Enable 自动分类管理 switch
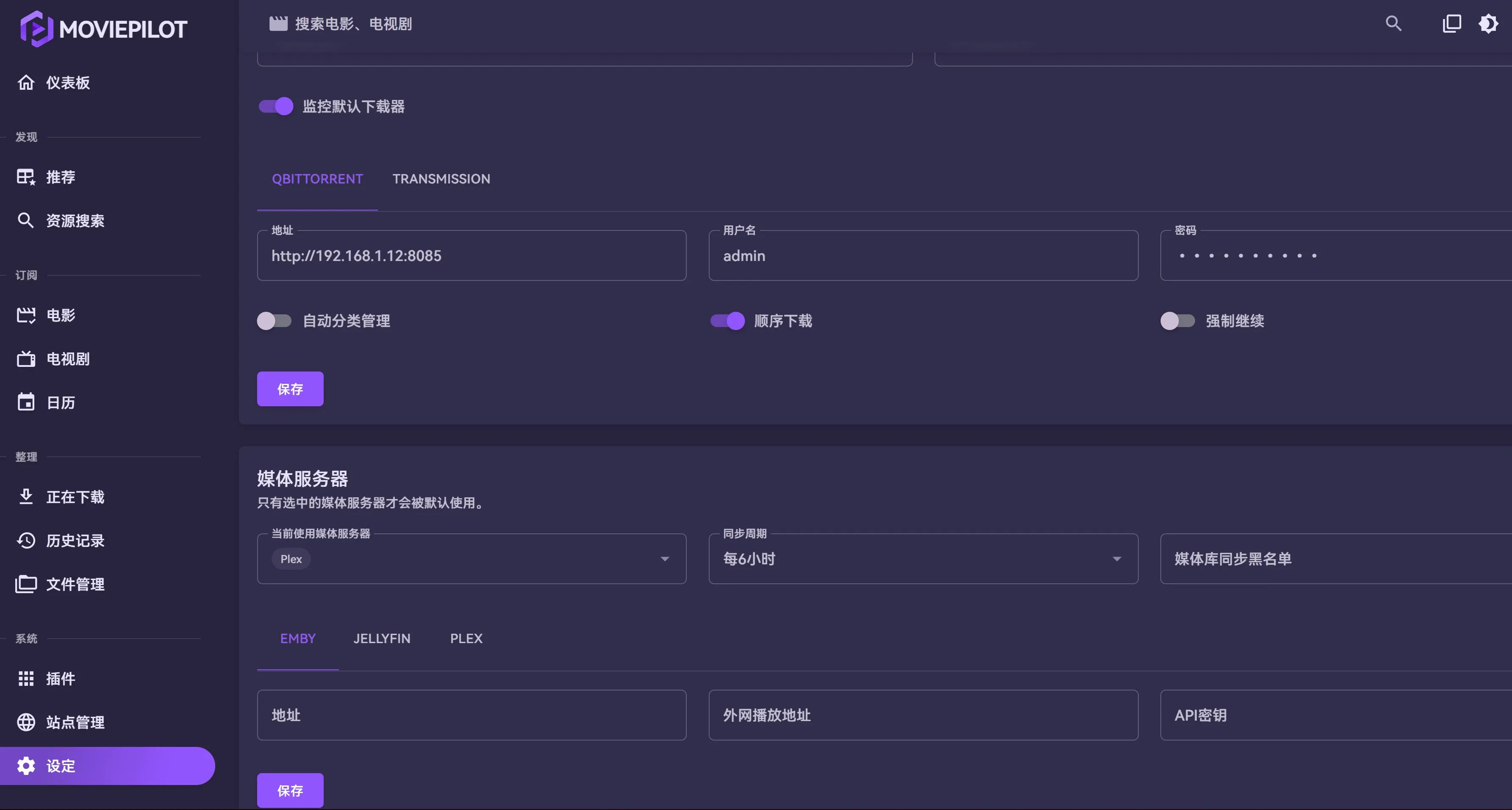Image resolution: width=1512 pixels, height=810 pixels. coord(274,321)
